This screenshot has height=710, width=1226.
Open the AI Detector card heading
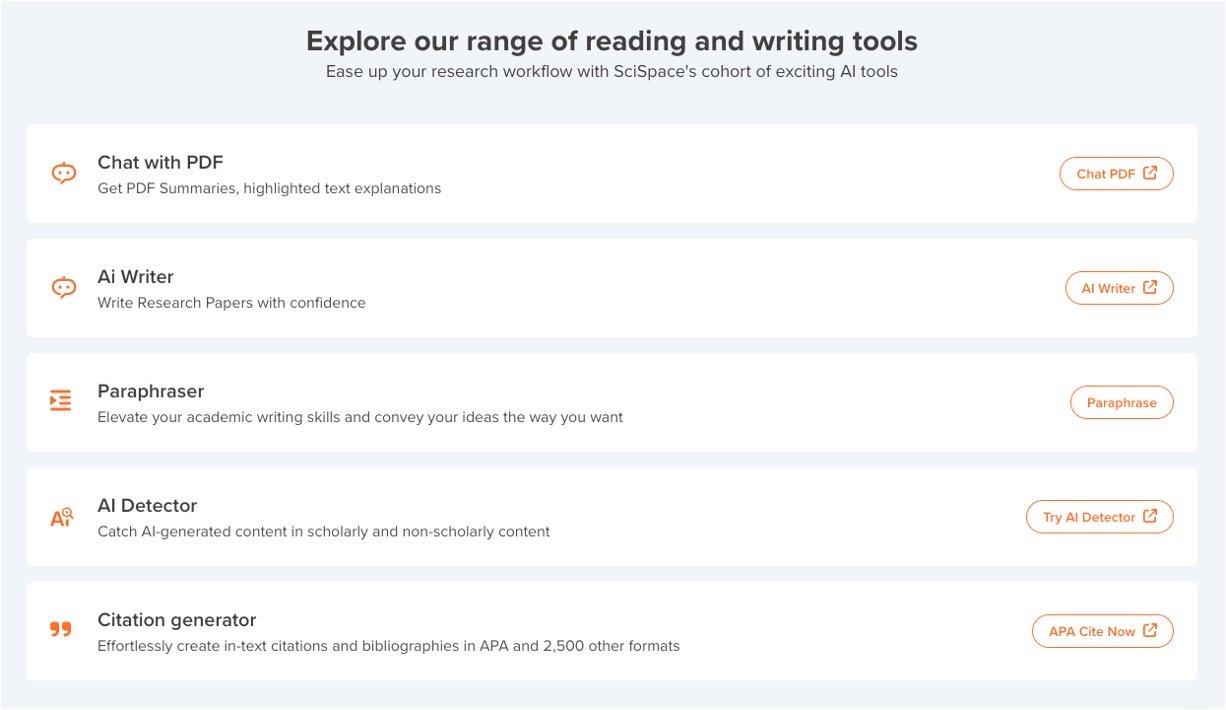[x=147, y=506]
